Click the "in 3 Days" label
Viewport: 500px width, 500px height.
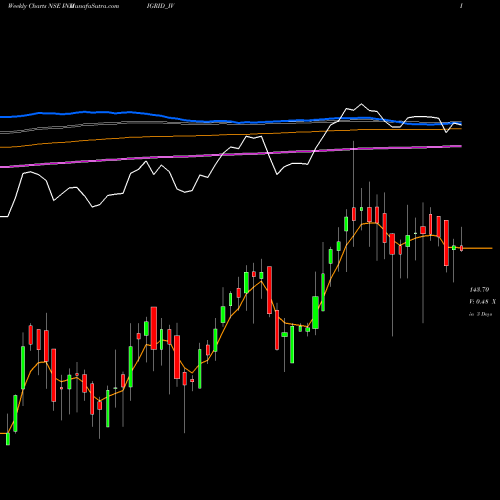[x=480, y=314]
